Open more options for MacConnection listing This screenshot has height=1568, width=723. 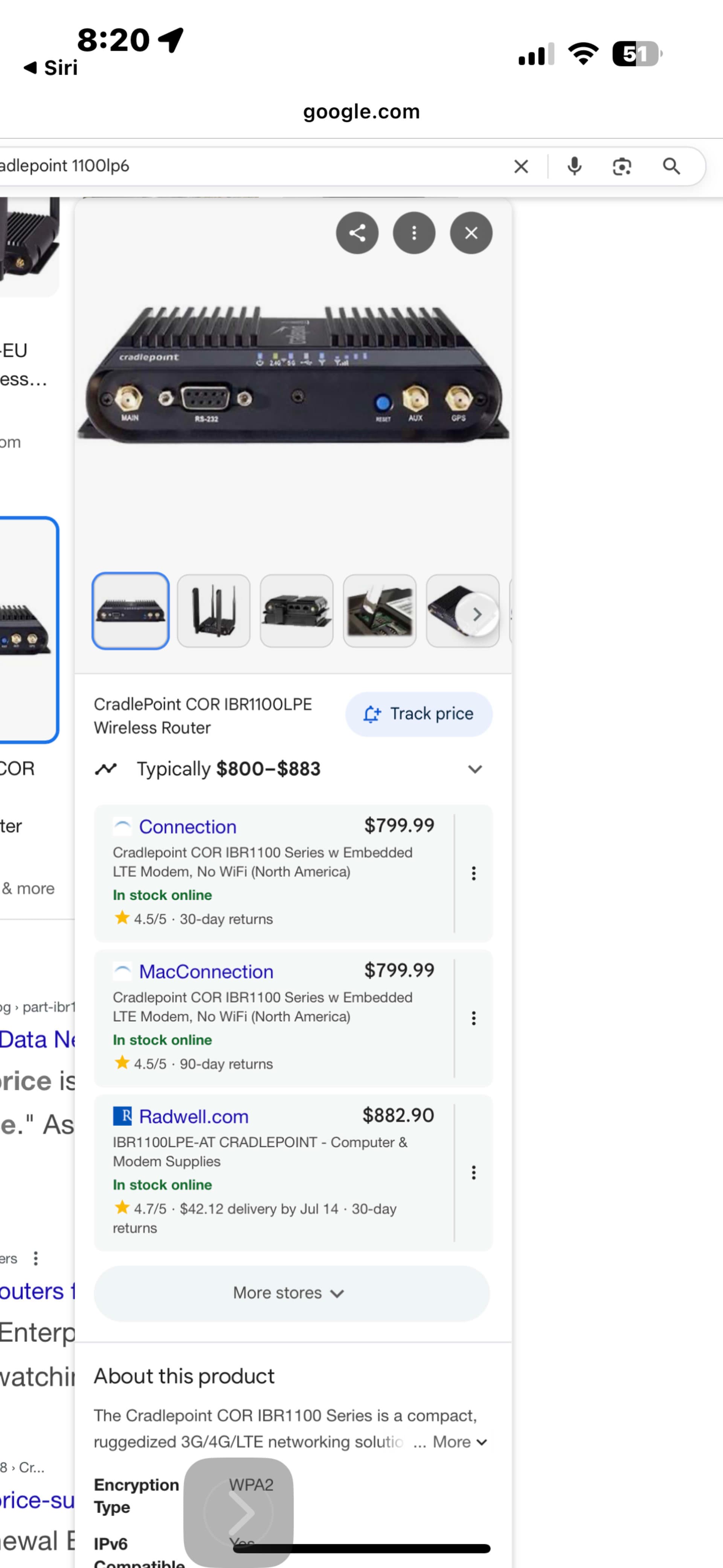(473, 1018)
